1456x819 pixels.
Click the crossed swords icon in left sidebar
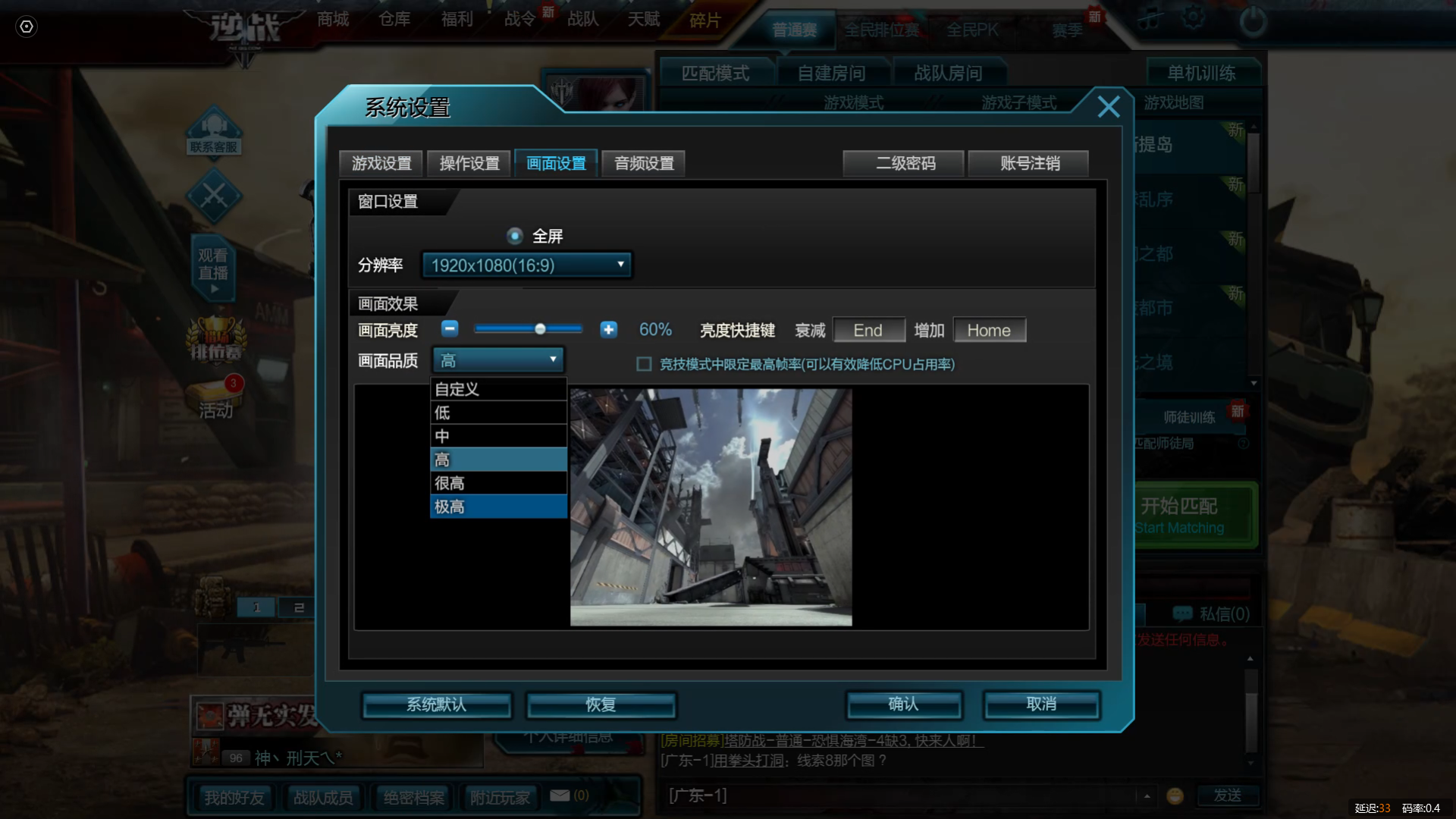pyautogui.click(x=214, y=196)
